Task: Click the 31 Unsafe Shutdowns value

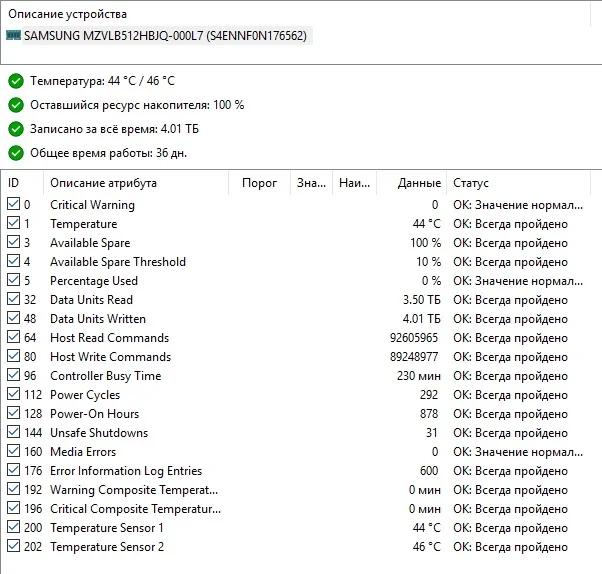Action: (432, 433)
